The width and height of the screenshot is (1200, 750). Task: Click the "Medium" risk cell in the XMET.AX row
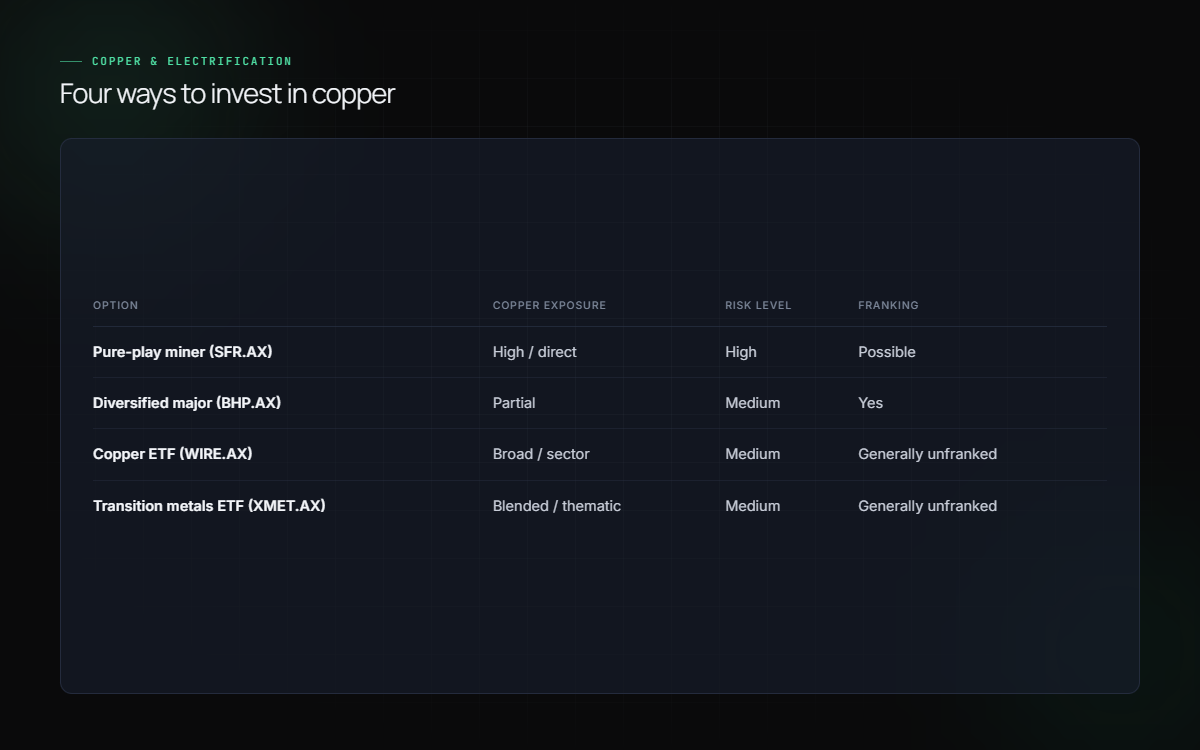[x=753, y=506]
